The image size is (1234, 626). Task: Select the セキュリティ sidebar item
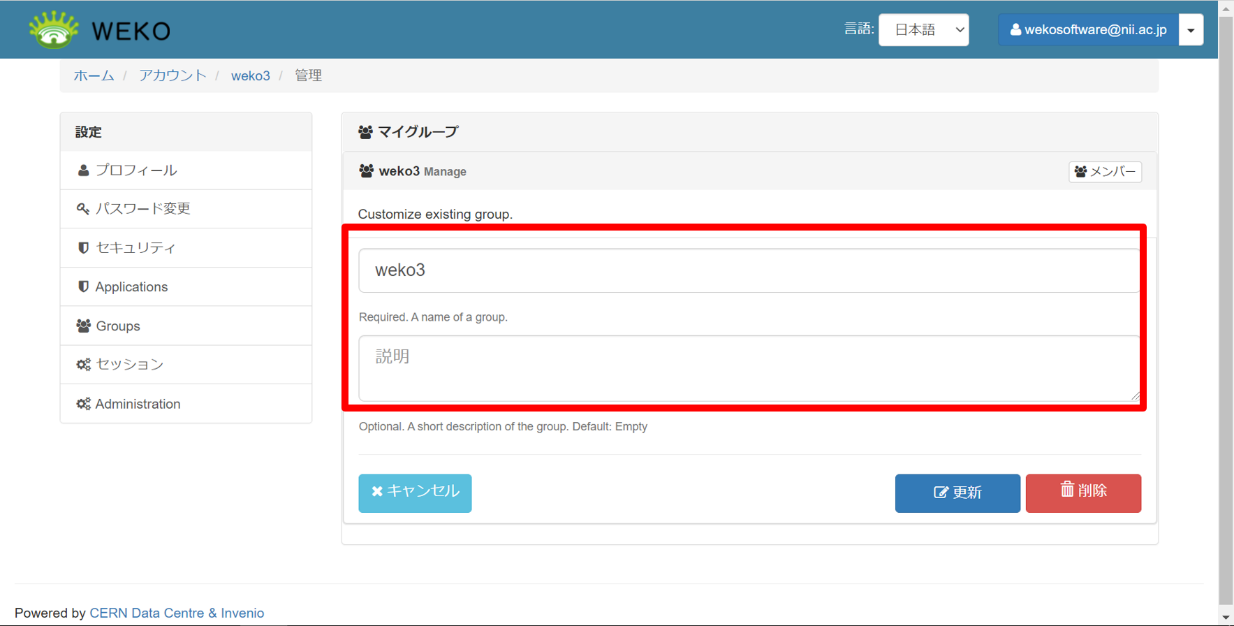point(135,248)
